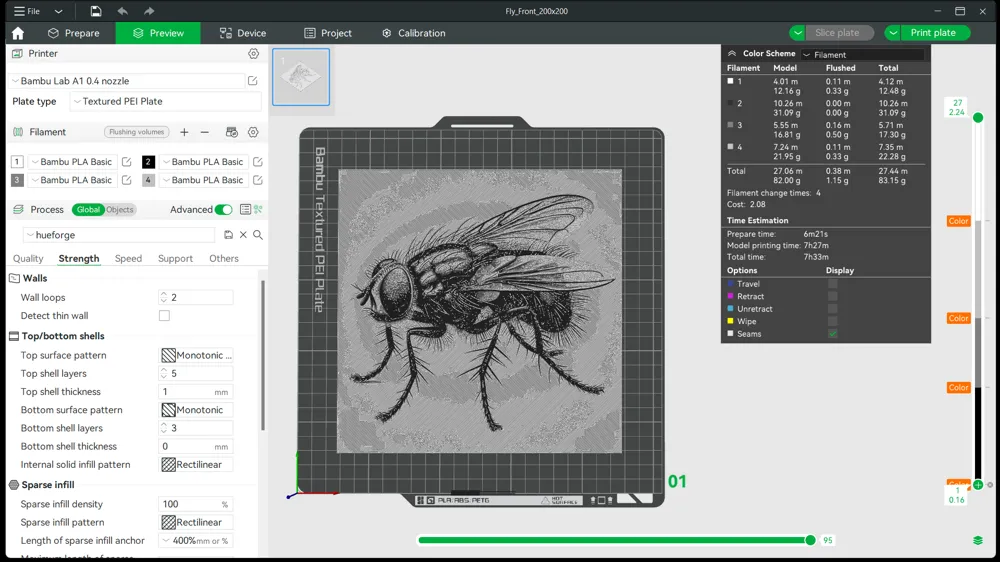Open the Bottom surface pattern dropdown
The height and width of the screenshot is (562, 1000).
(x=196, y=410)
